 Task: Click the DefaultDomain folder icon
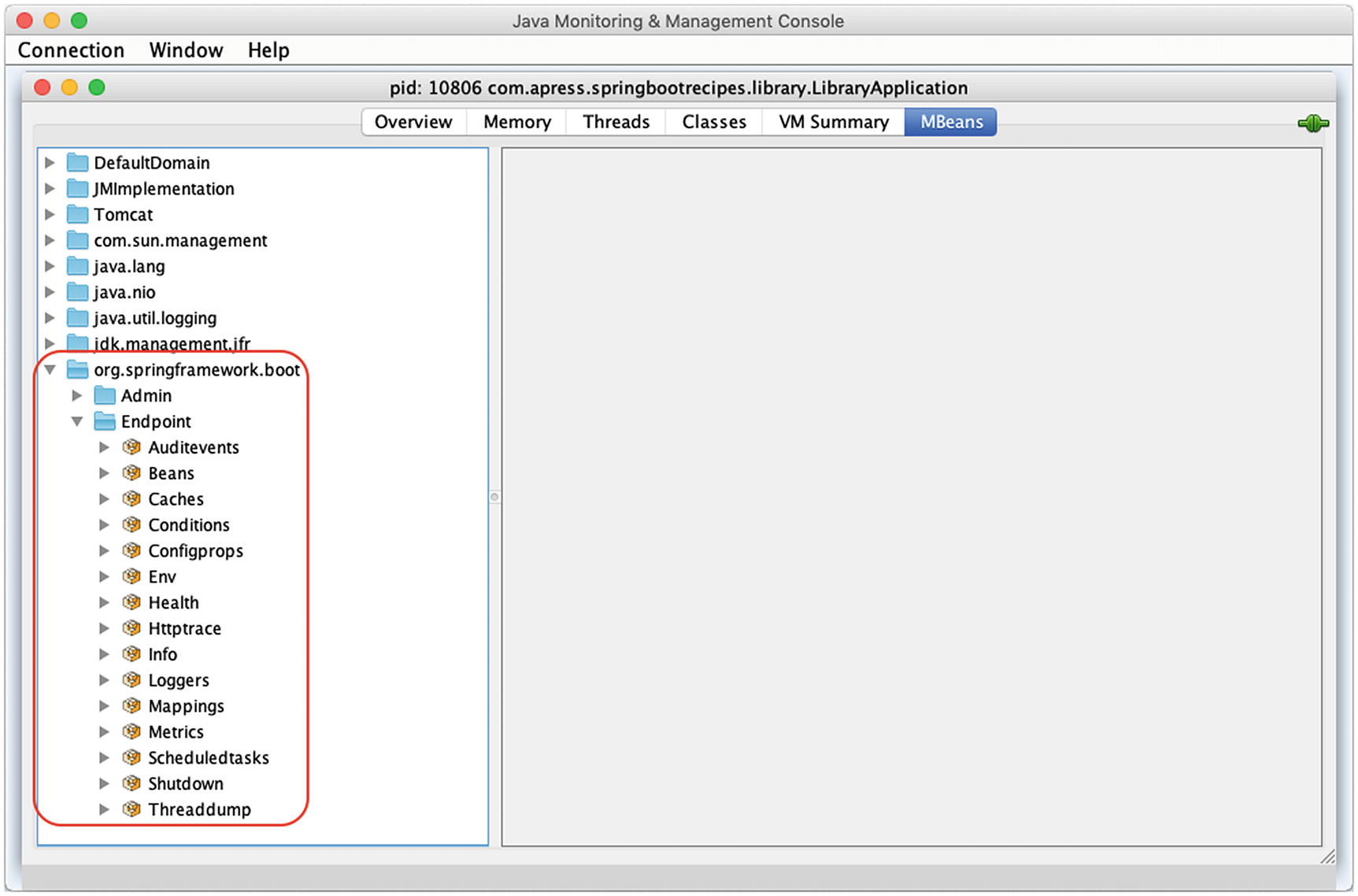(x=77, y=163)
